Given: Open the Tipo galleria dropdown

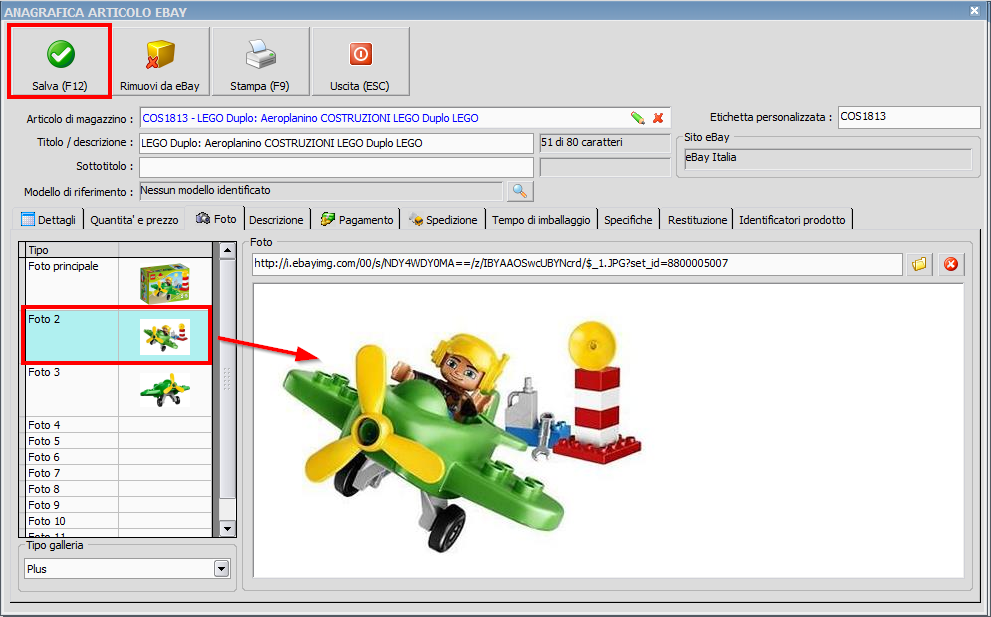Looking at the screenshot, I should (x=222, y=569).
